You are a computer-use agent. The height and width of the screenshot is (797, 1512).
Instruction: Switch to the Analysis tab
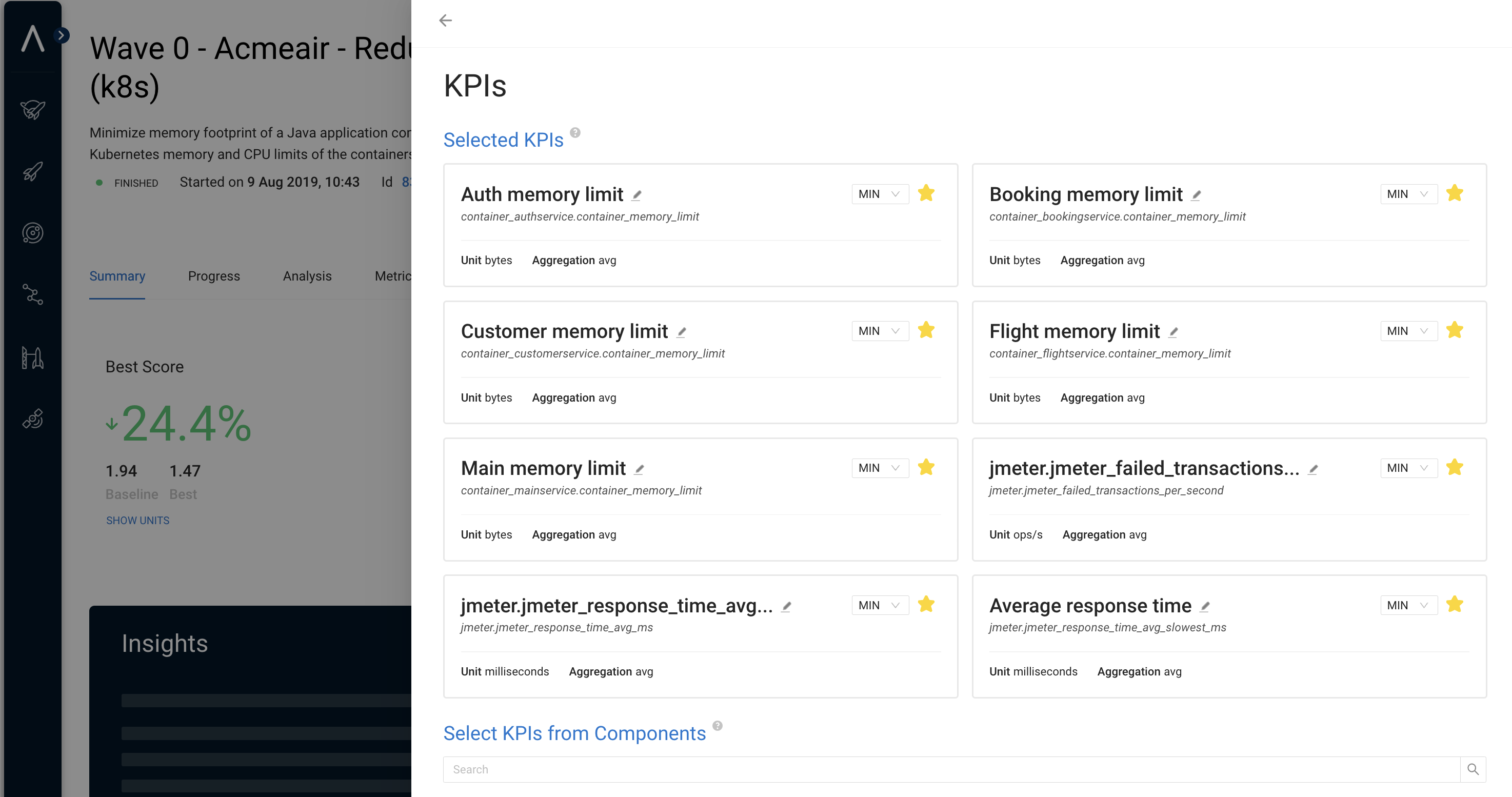pos(307,276)
